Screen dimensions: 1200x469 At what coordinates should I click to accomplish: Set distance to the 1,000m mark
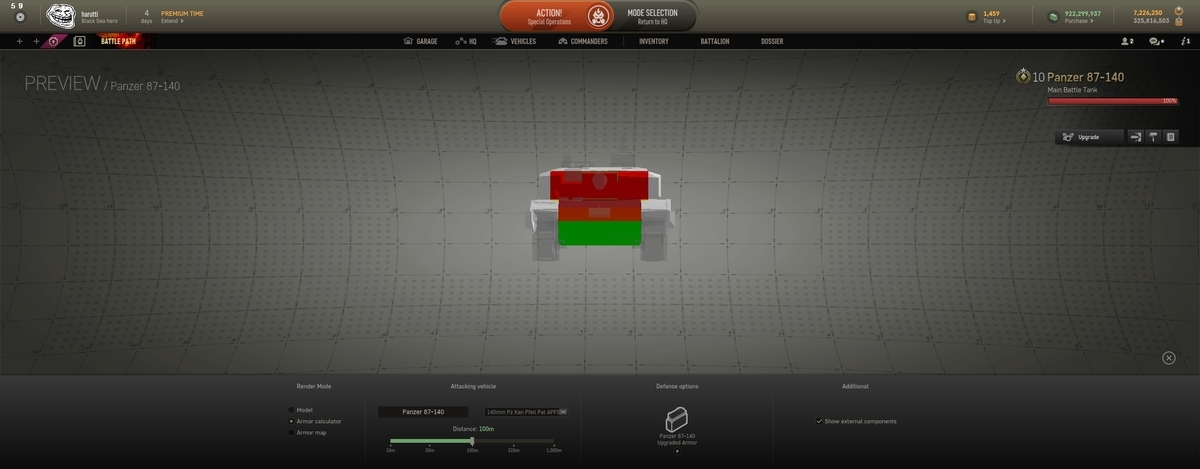pyautogui.click(x=554, y=450)
